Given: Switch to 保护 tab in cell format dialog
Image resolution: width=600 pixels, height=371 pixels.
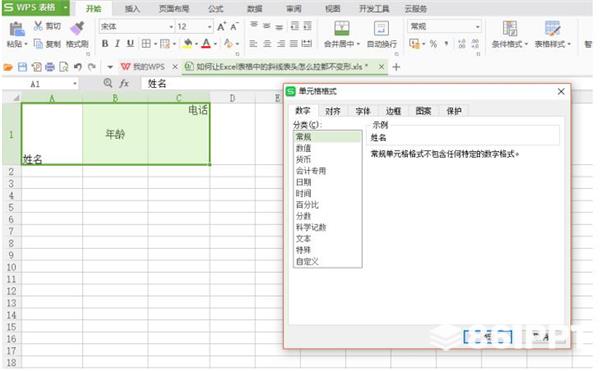Looking at the screenshot, I should coord(454,111).
